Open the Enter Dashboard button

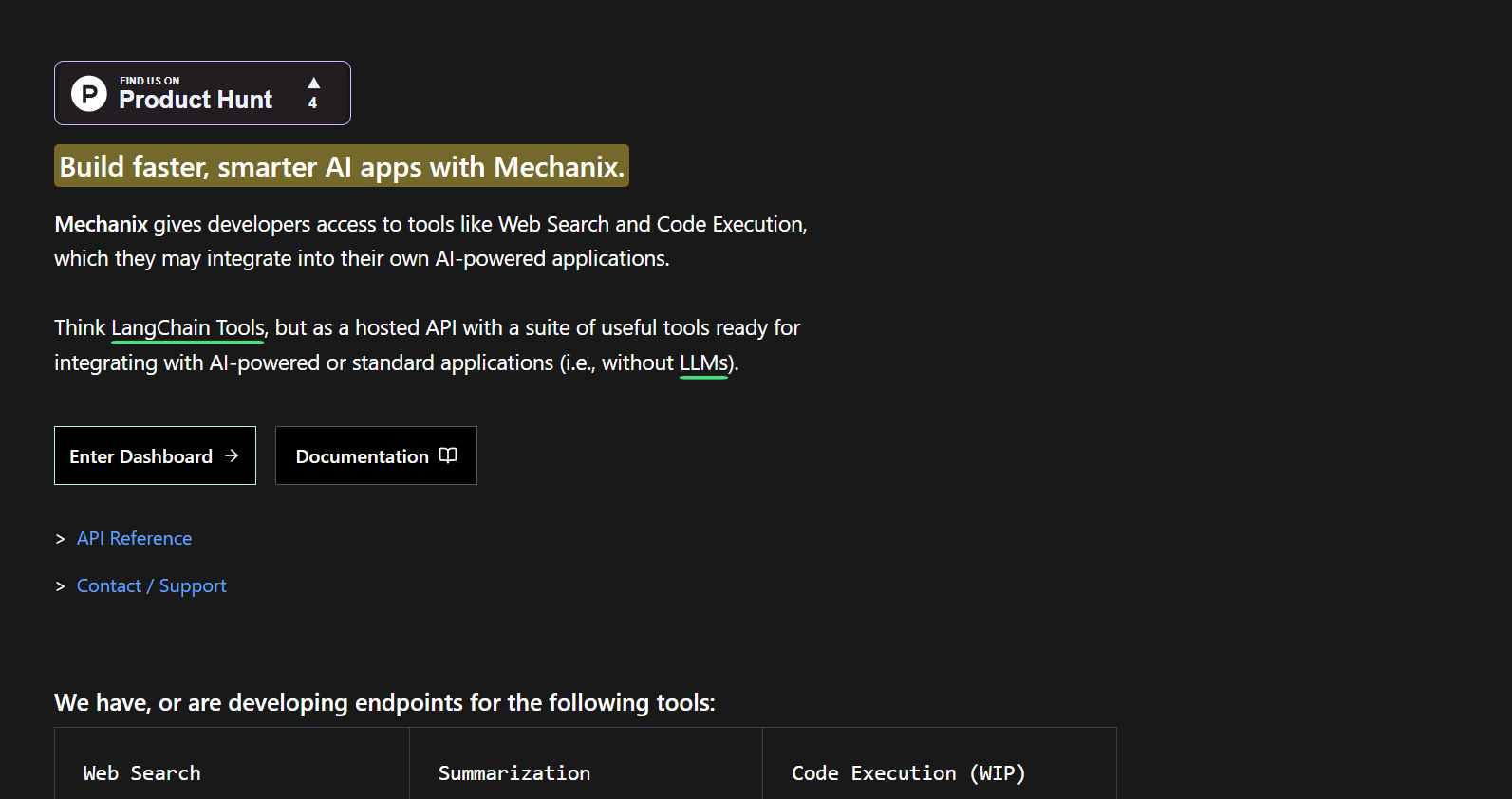(x=155, y=455)
